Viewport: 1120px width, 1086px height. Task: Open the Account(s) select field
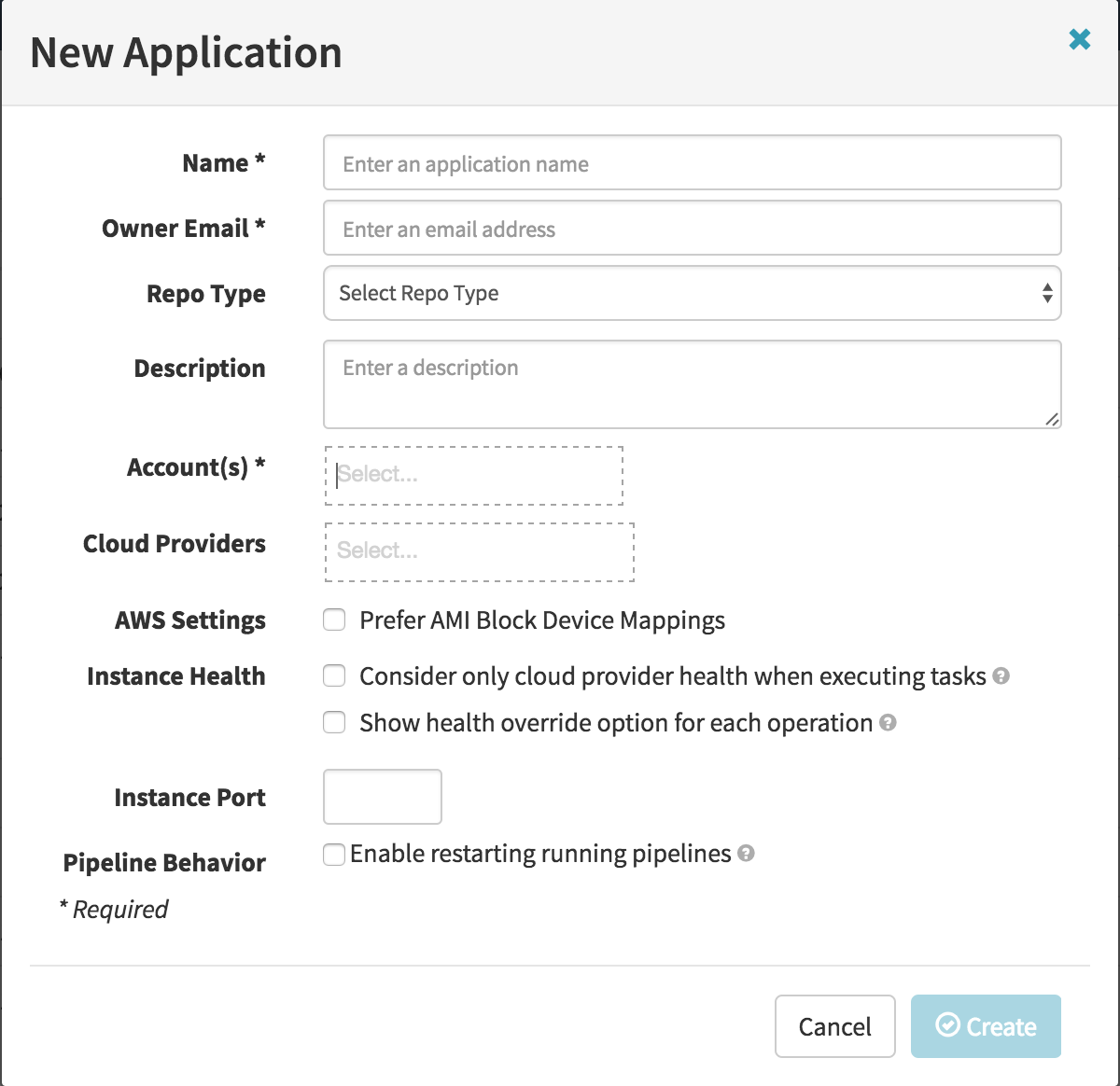point(473,476)
